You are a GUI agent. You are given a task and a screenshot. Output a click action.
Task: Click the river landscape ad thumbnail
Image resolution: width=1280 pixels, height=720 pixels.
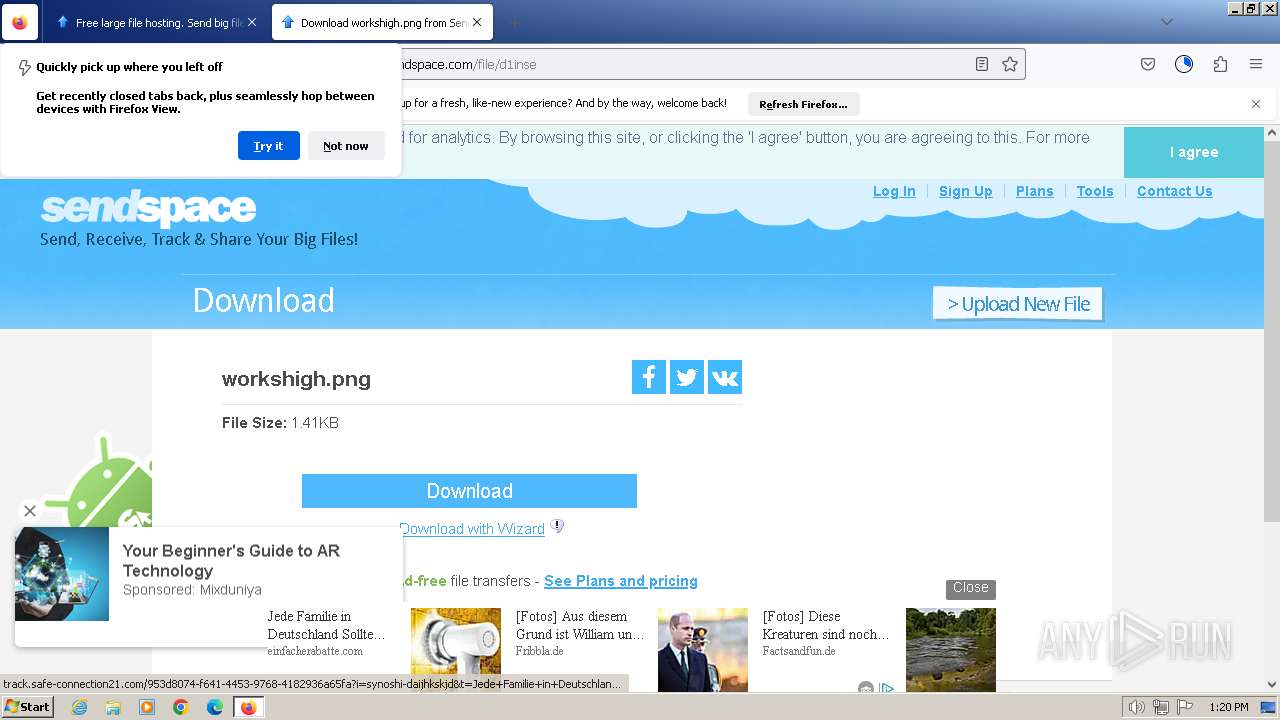[951, 650]
